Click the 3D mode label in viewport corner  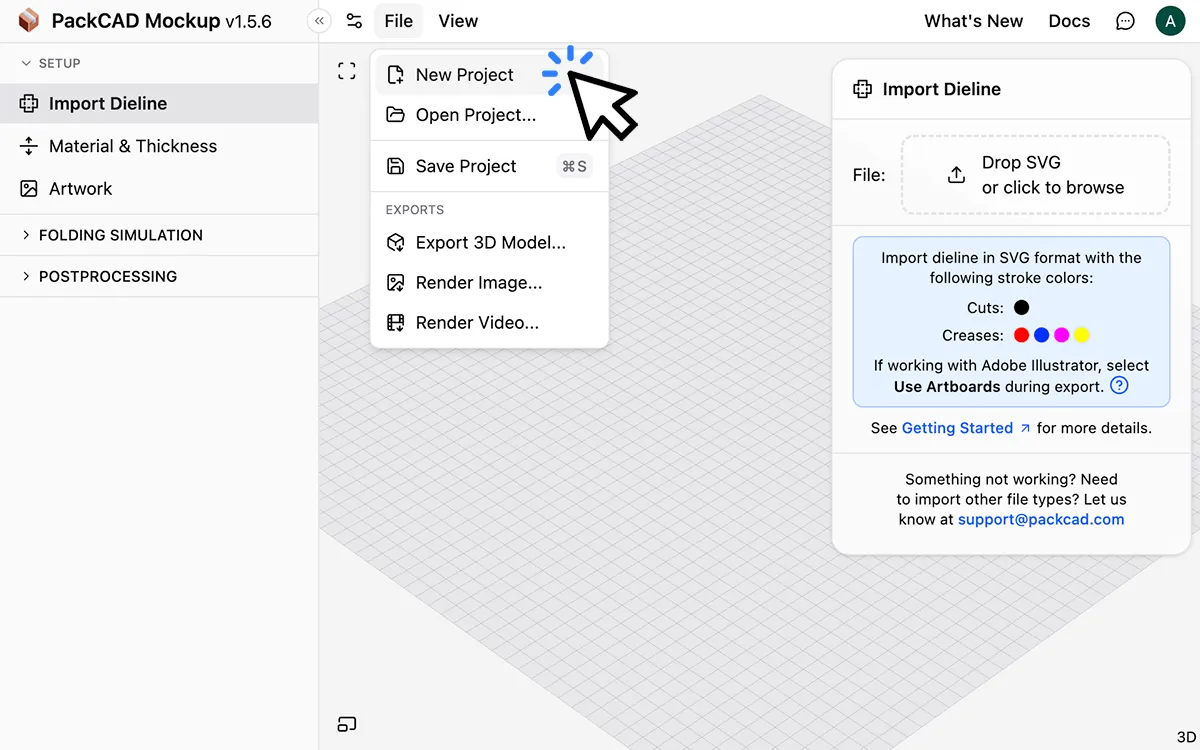click(x=1186, y=737)
